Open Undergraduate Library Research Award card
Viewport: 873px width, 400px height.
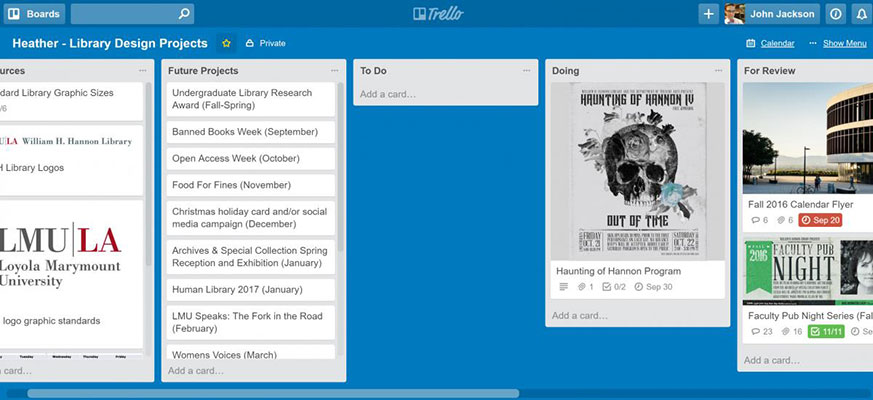(x=251, y=99)
